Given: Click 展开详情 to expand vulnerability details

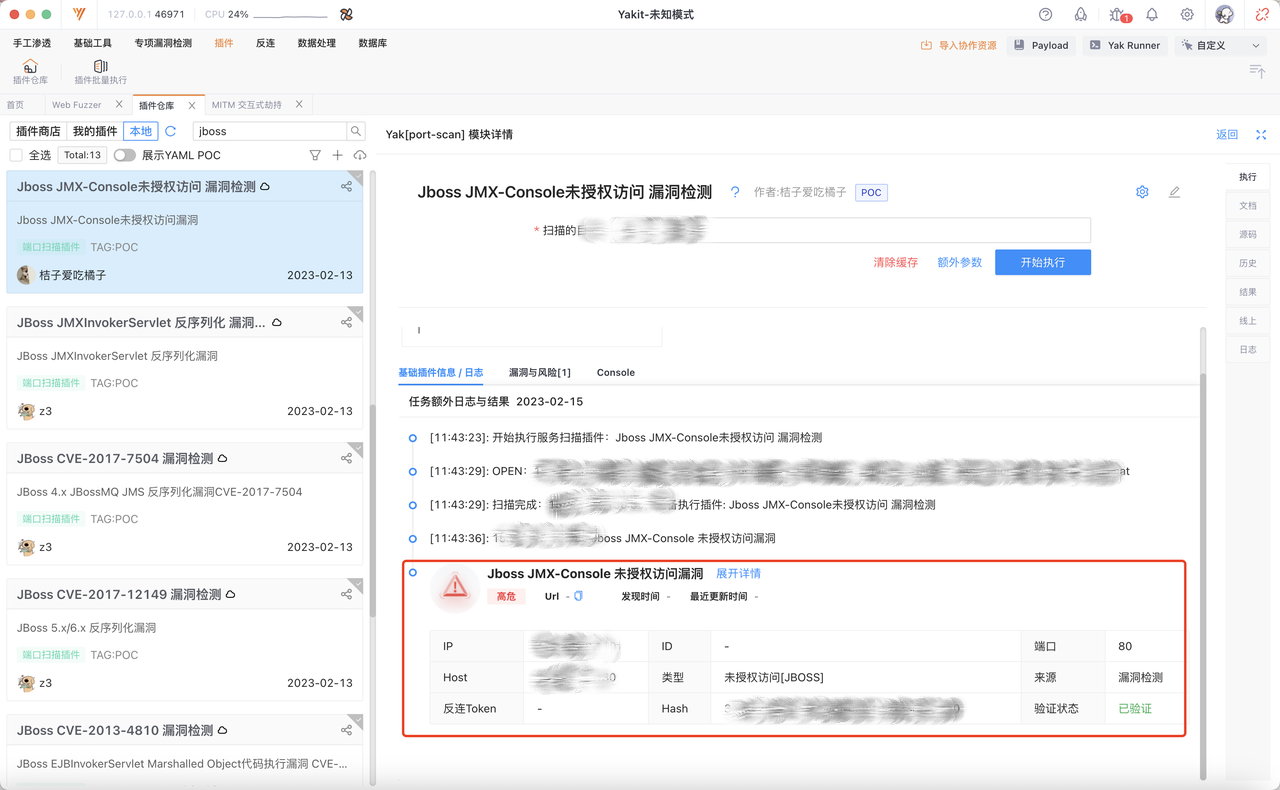Looking at the screenshot, I should pyautogui.click(x=738, y=574).
